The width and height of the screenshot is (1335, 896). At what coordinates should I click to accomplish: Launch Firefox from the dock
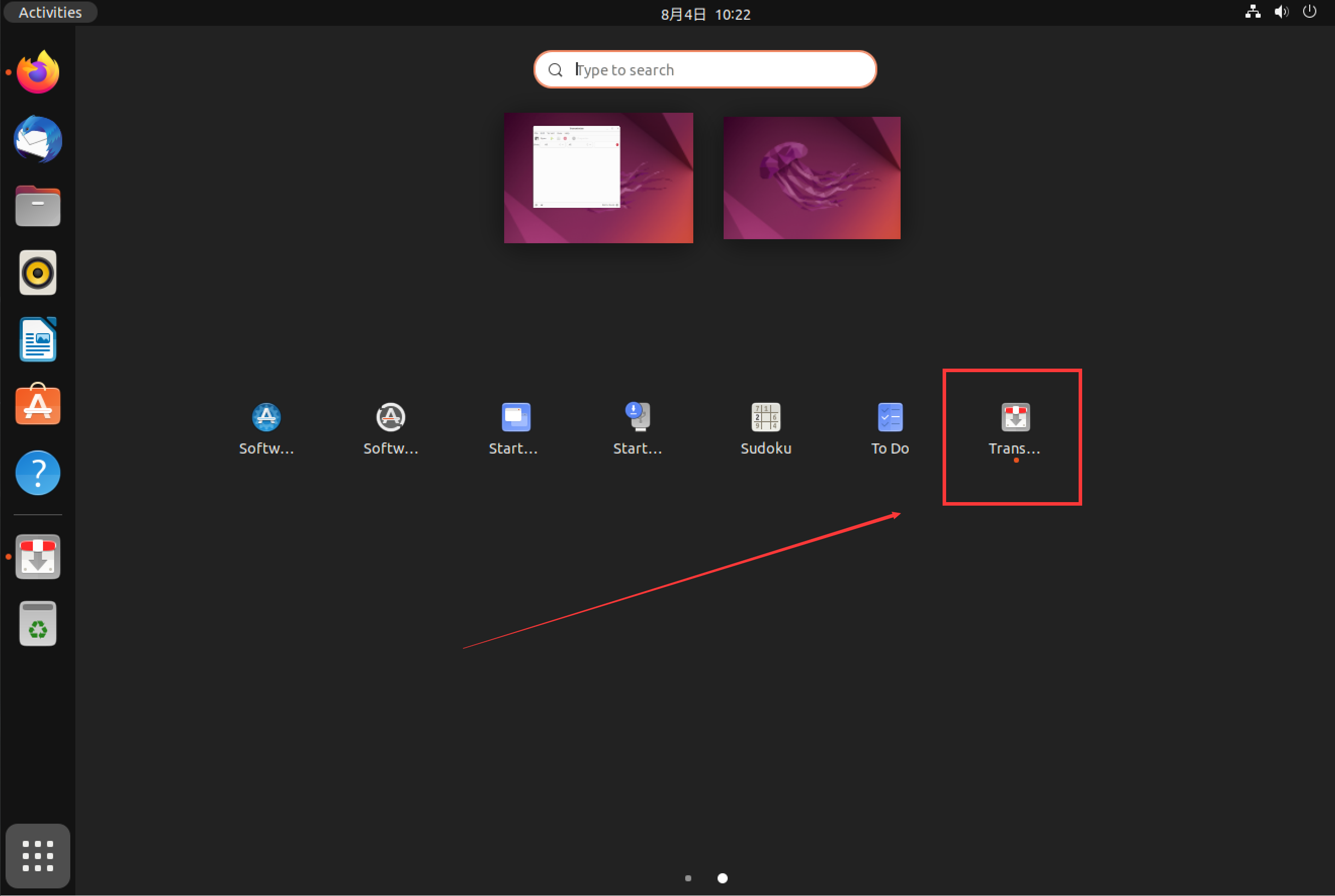[38, 73]
